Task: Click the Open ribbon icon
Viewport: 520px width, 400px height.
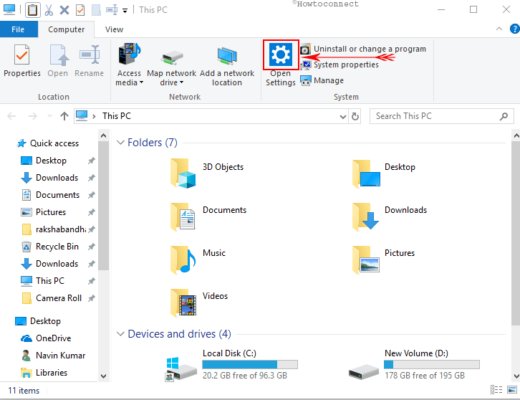Action: tap(58, 55)
